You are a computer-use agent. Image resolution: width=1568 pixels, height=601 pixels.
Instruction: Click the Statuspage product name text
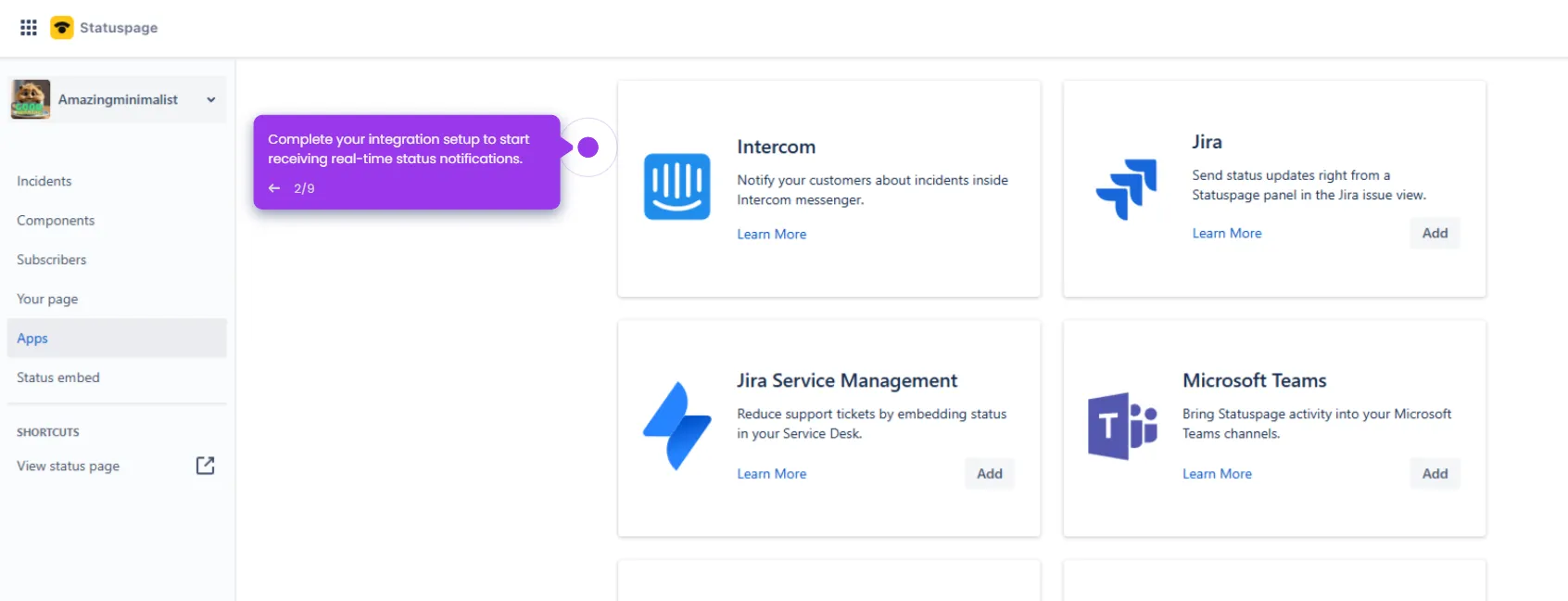click(x=119, y=28)
